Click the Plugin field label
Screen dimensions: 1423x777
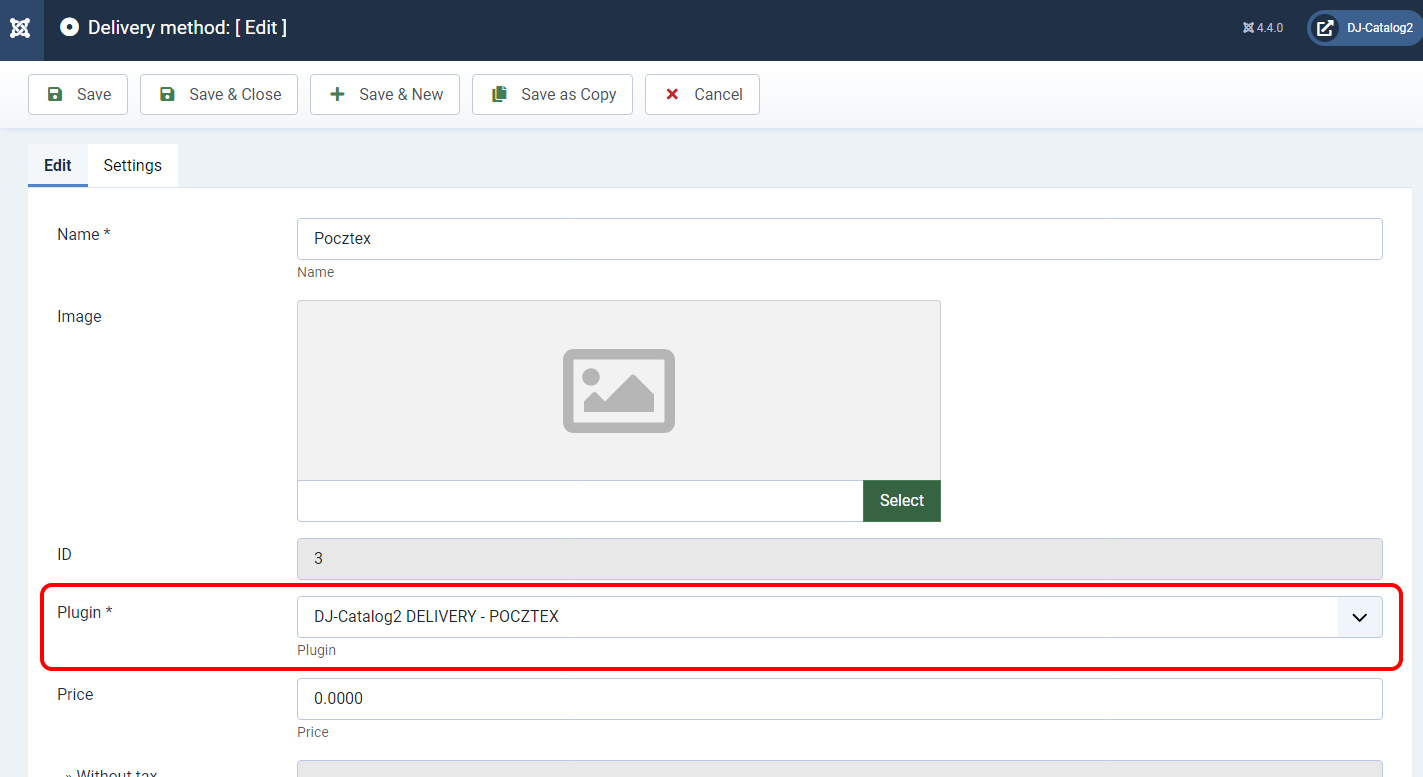point(85,613)
